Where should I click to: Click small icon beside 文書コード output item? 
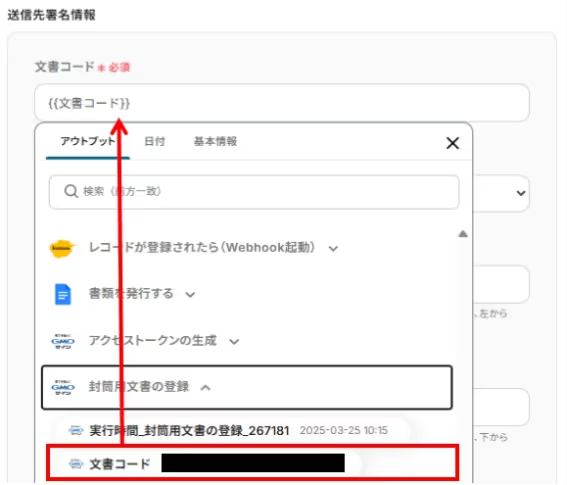click(x=76, y=464)
